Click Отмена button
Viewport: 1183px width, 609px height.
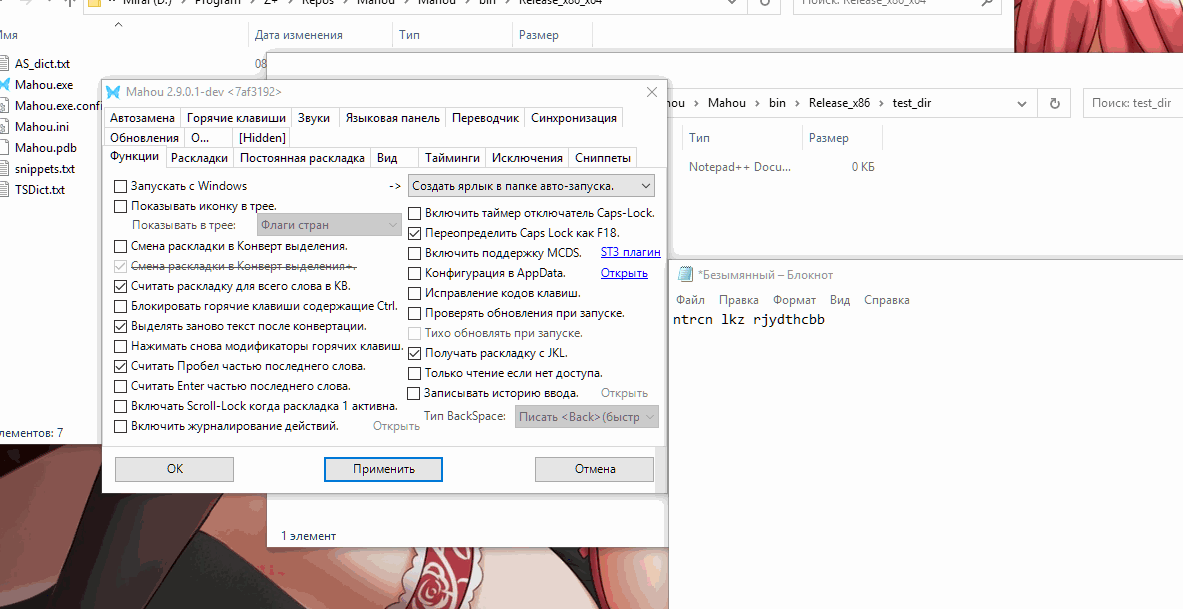point(595,469)
